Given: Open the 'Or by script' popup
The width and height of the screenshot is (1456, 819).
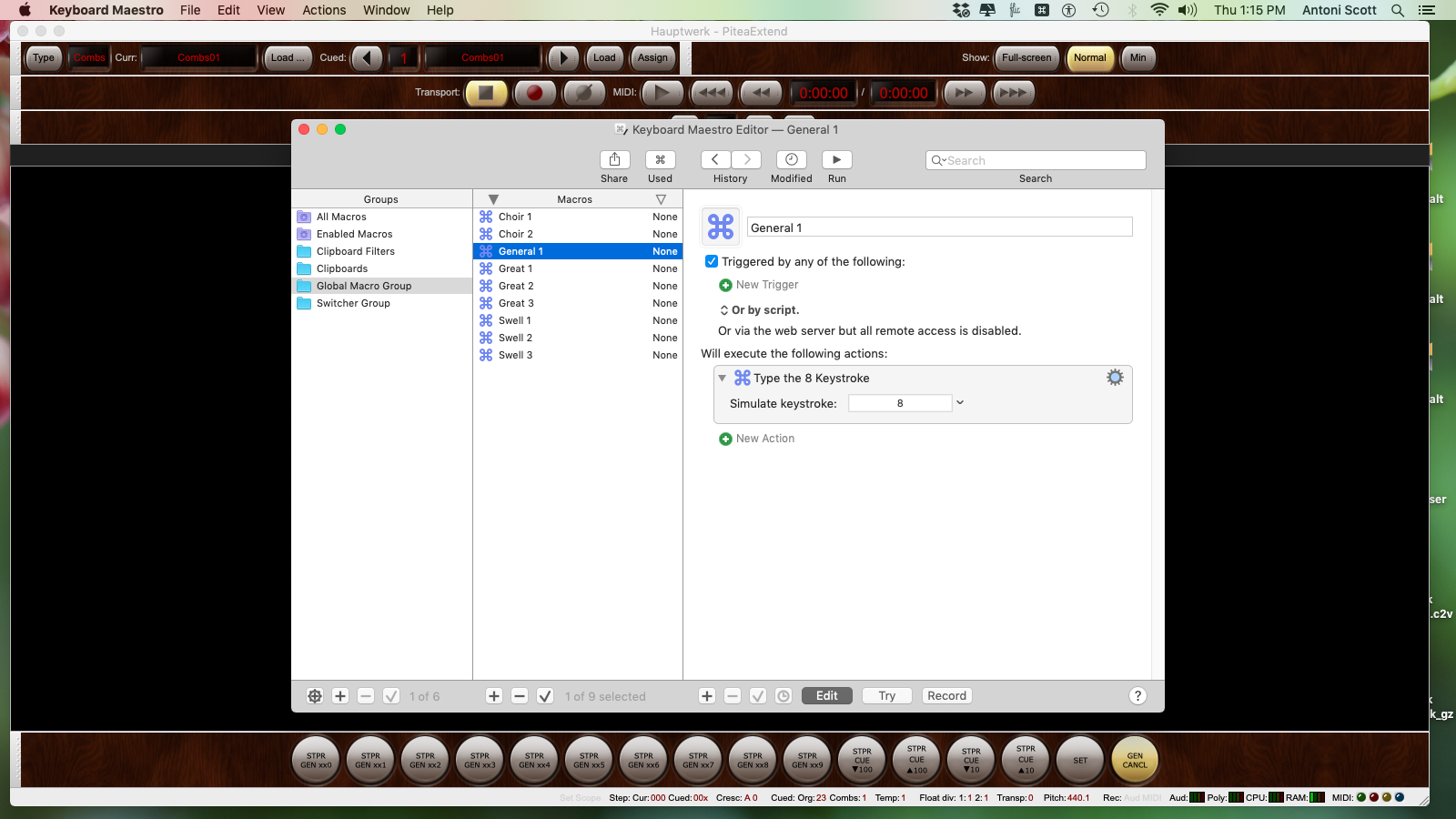Looking at the screenshot, I should point(724,310).
